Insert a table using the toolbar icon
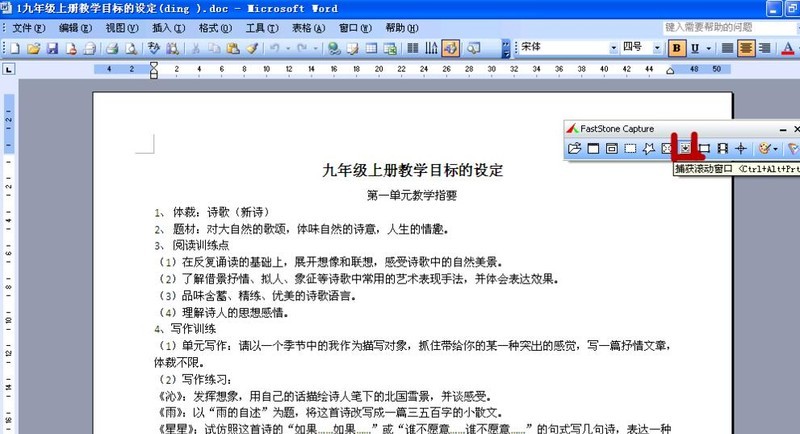The image size is (800, 434). click(x=371, y=48)
